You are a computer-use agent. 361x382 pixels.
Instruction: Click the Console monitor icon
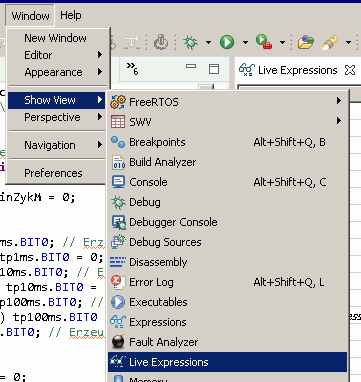click(x=118, y=182)
